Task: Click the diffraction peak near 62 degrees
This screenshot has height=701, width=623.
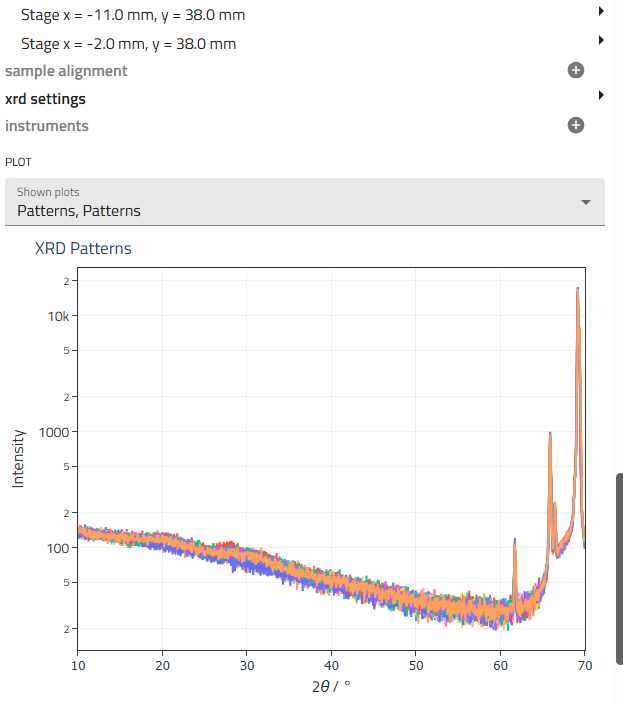Action: click(514, 544)
